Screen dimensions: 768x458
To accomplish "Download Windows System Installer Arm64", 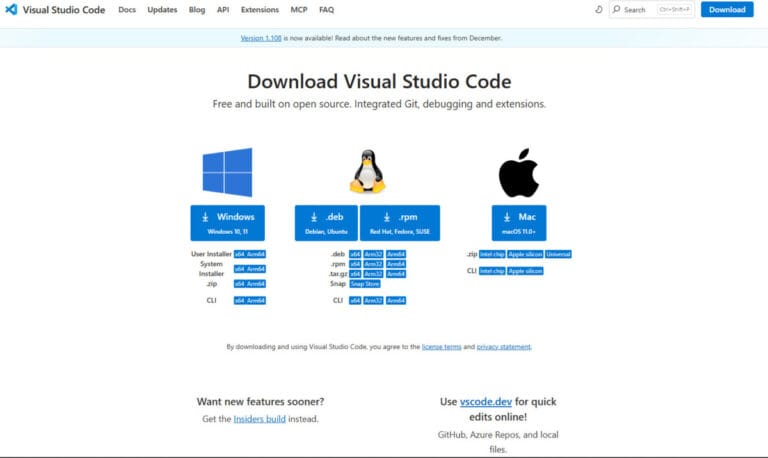I will point(256,269).
